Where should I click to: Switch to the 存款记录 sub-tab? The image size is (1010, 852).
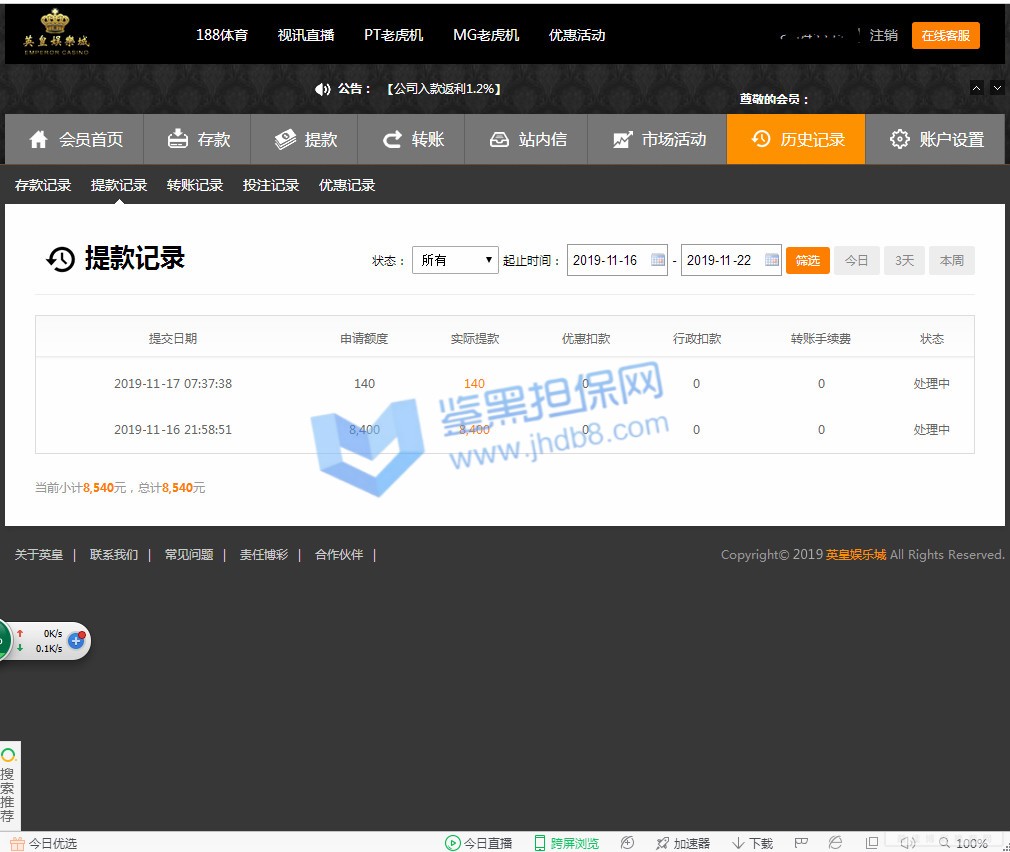tap(43, 185)
